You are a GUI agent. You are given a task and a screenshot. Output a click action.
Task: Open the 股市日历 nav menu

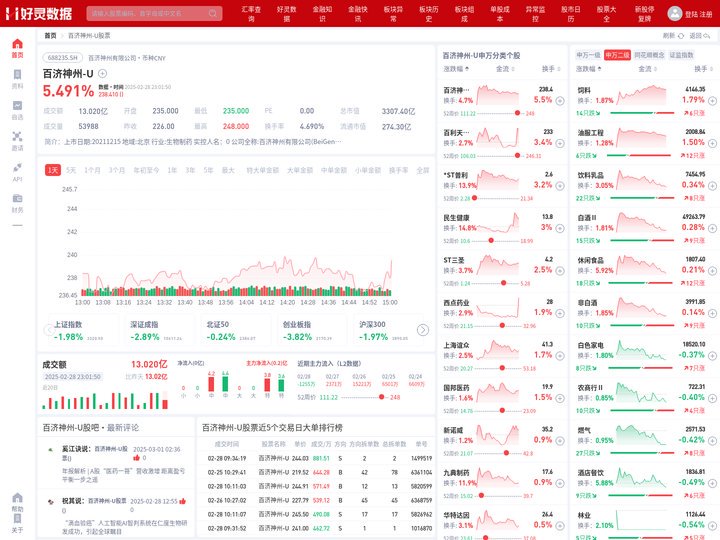pos(571,13)
